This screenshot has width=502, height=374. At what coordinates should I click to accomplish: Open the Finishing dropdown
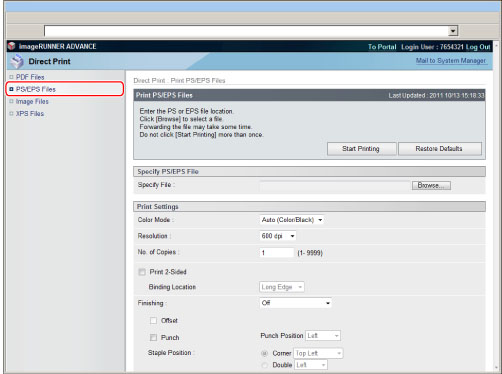[295, 303]
